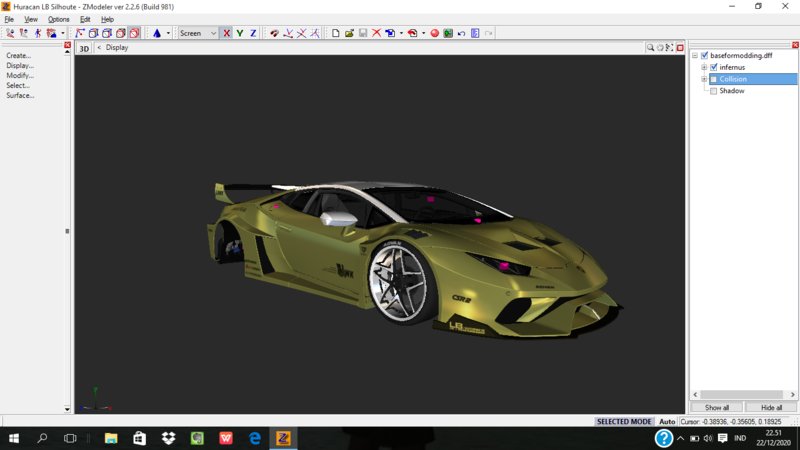Viewport: 800px width, 450px height.
Task: Check the Shadow visibility checkbox
Action: click(714, 91)
